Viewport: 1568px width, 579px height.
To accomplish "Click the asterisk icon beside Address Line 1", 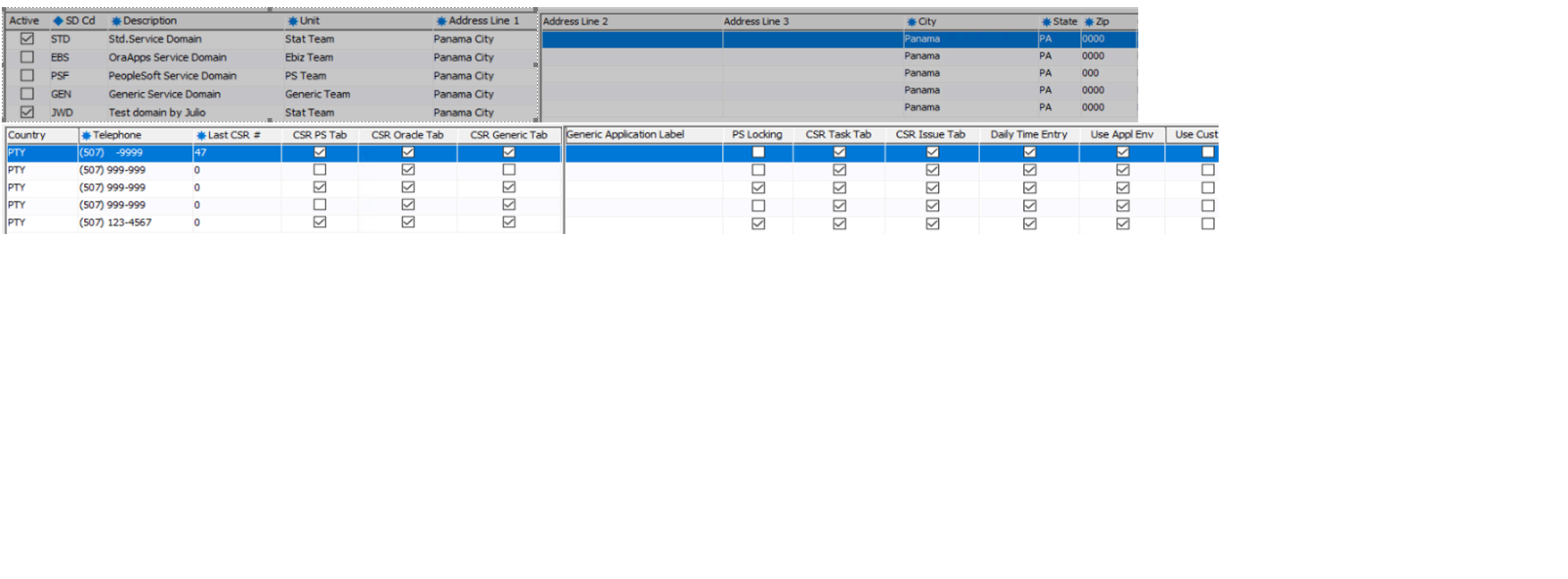I will click(440, 21).
